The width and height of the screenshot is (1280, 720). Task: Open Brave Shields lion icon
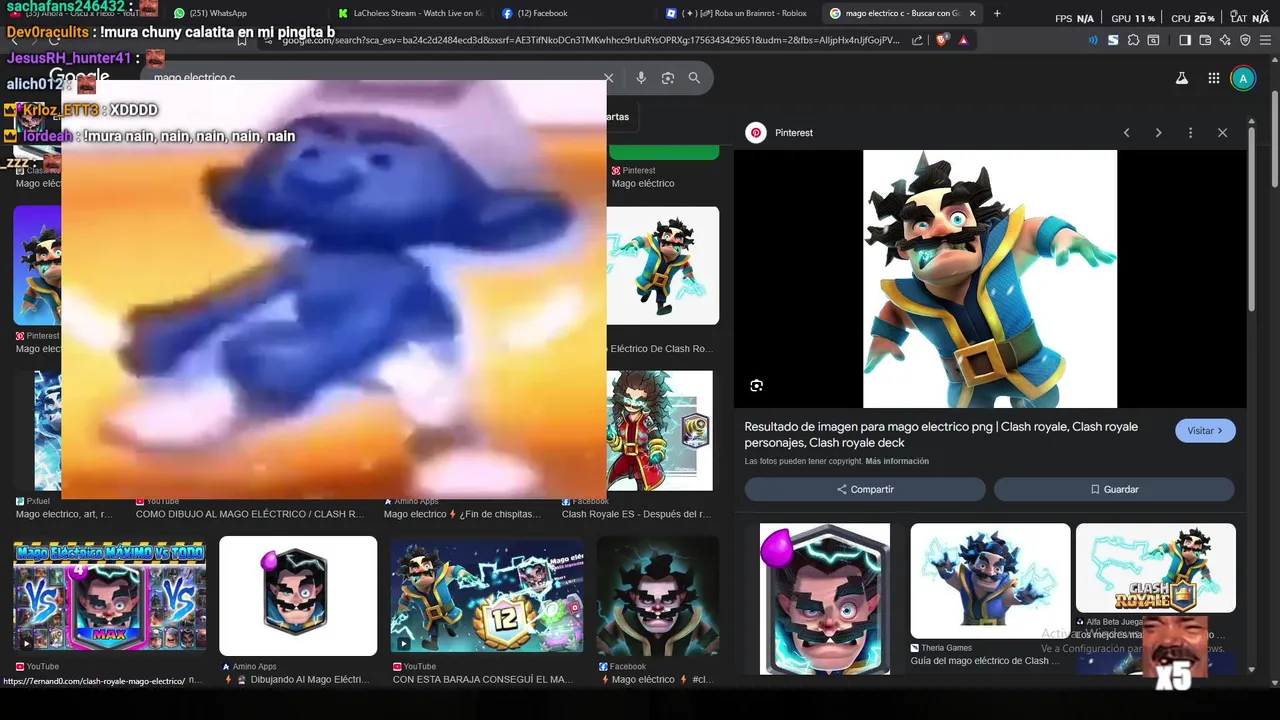pyautogui.click(x=942, y=41)
